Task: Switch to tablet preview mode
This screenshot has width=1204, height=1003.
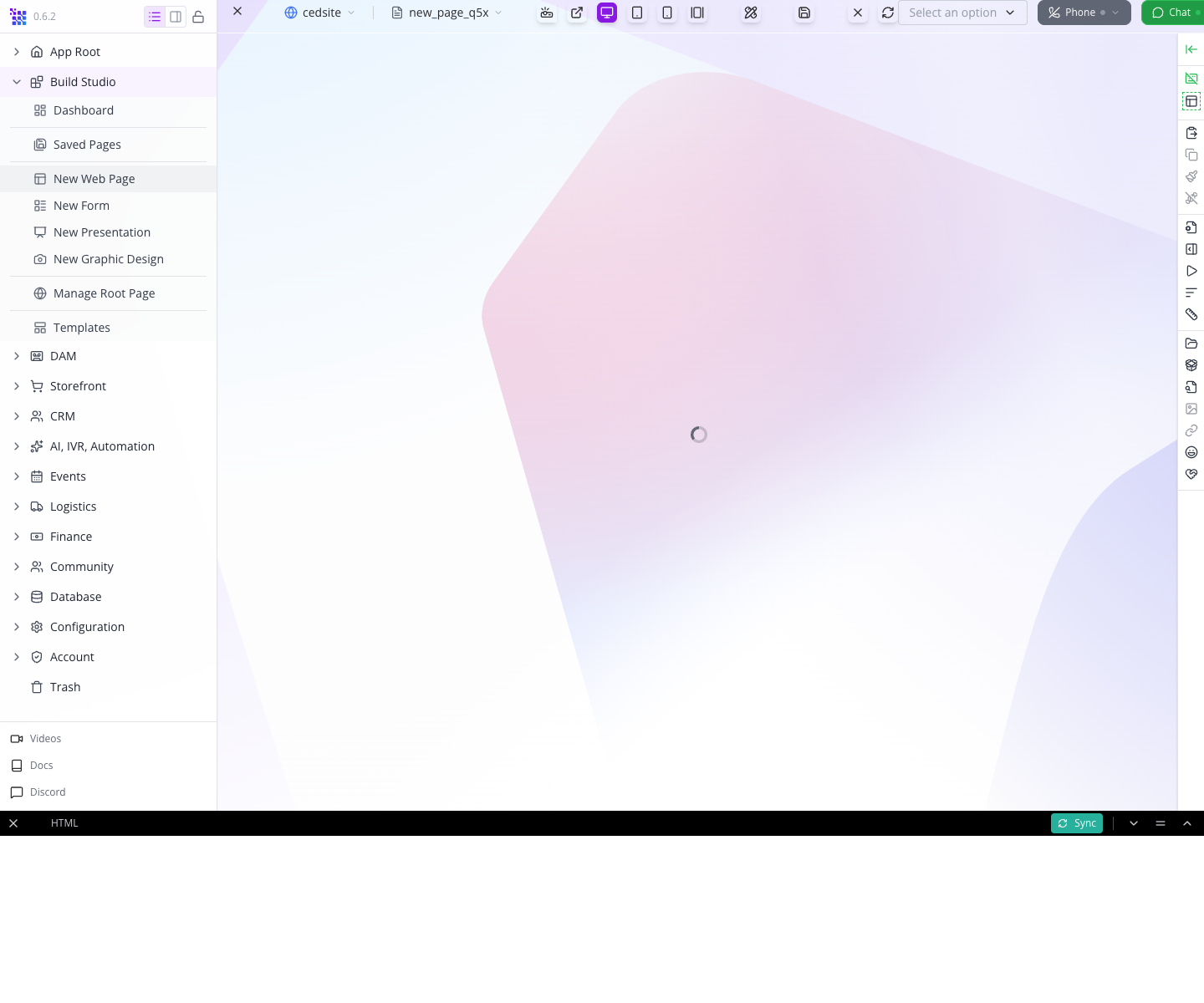Action: (x=637, y=13)
